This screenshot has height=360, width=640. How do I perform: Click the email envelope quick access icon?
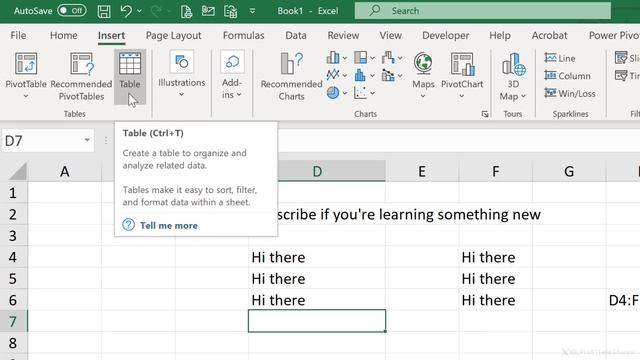(208, 11)
